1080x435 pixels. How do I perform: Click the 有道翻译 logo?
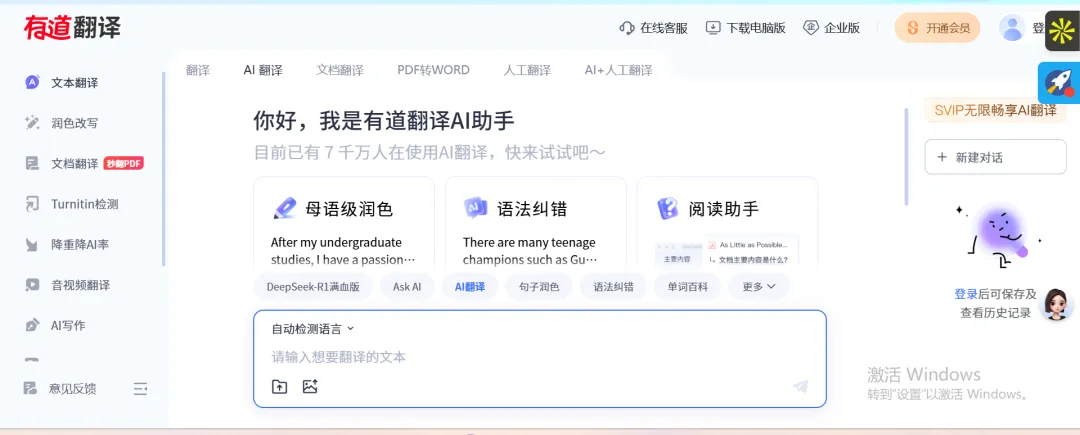(72, 28)
